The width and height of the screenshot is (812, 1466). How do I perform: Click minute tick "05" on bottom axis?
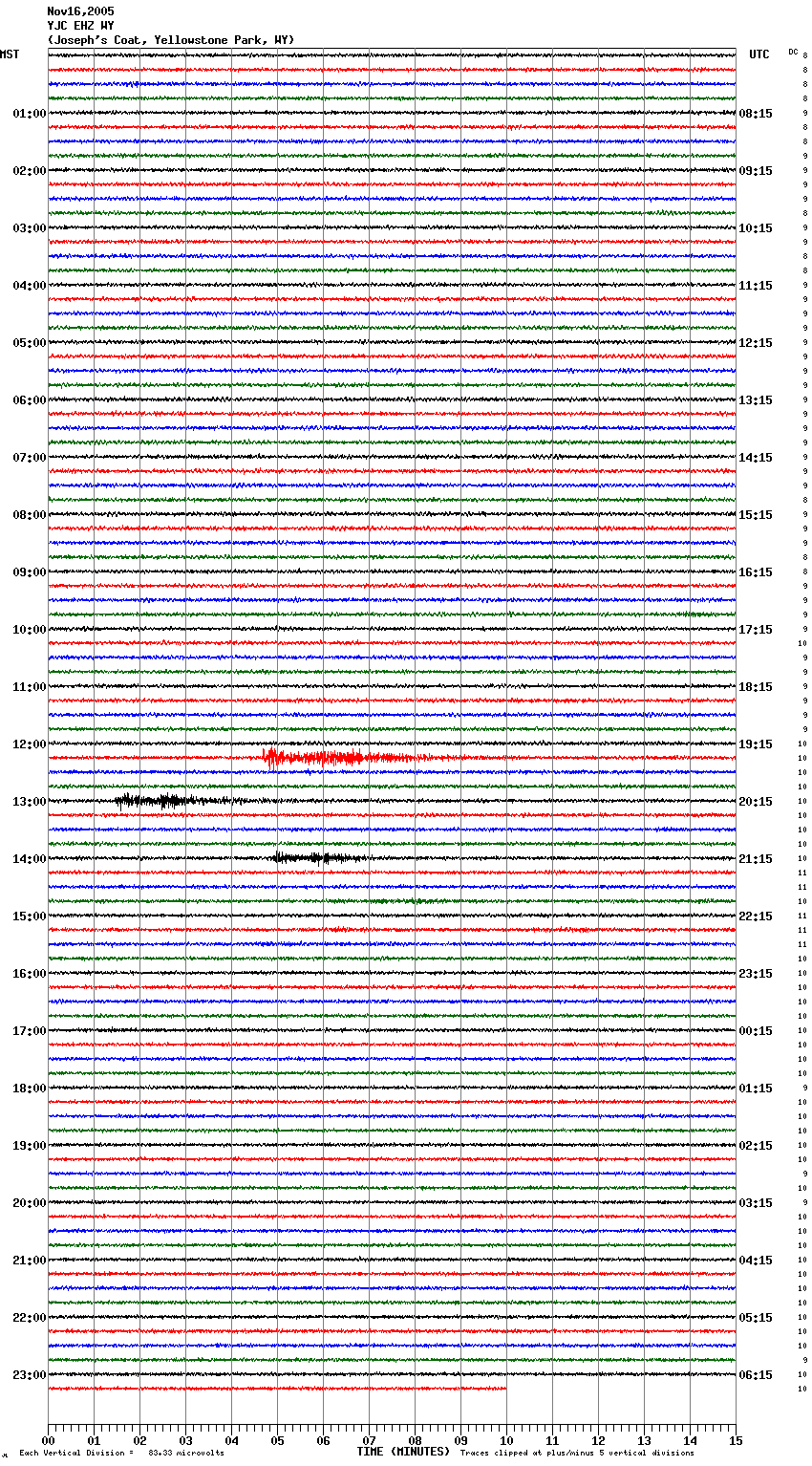pos(277,1440)
